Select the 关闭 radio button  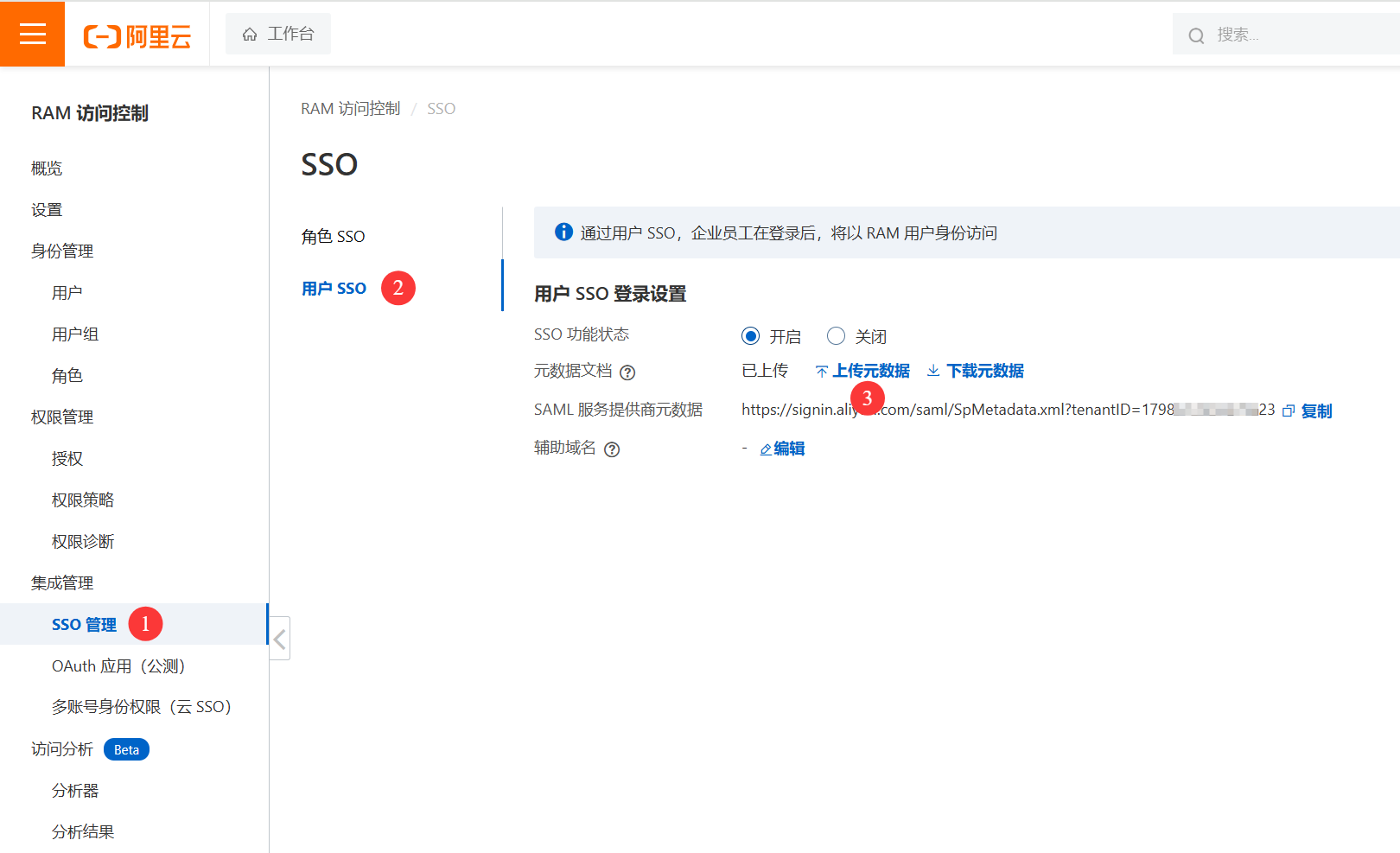836,336
